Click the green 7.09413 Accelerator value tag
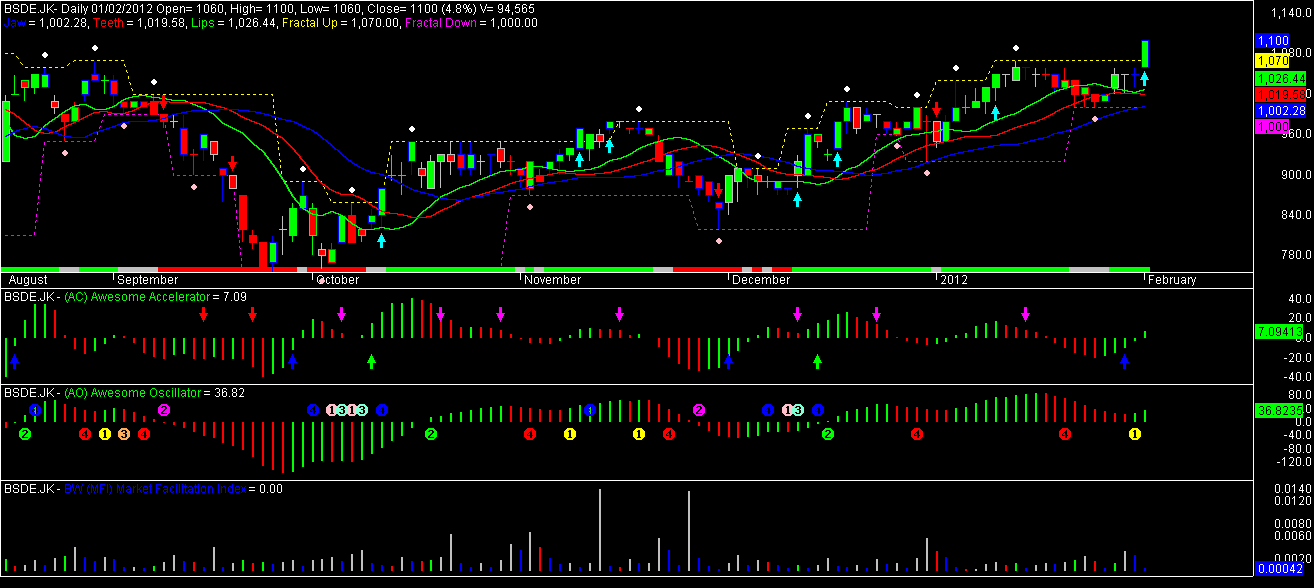Image resolution: width=1314 pixels, height=588 pixels. [x=1279, y=330]
